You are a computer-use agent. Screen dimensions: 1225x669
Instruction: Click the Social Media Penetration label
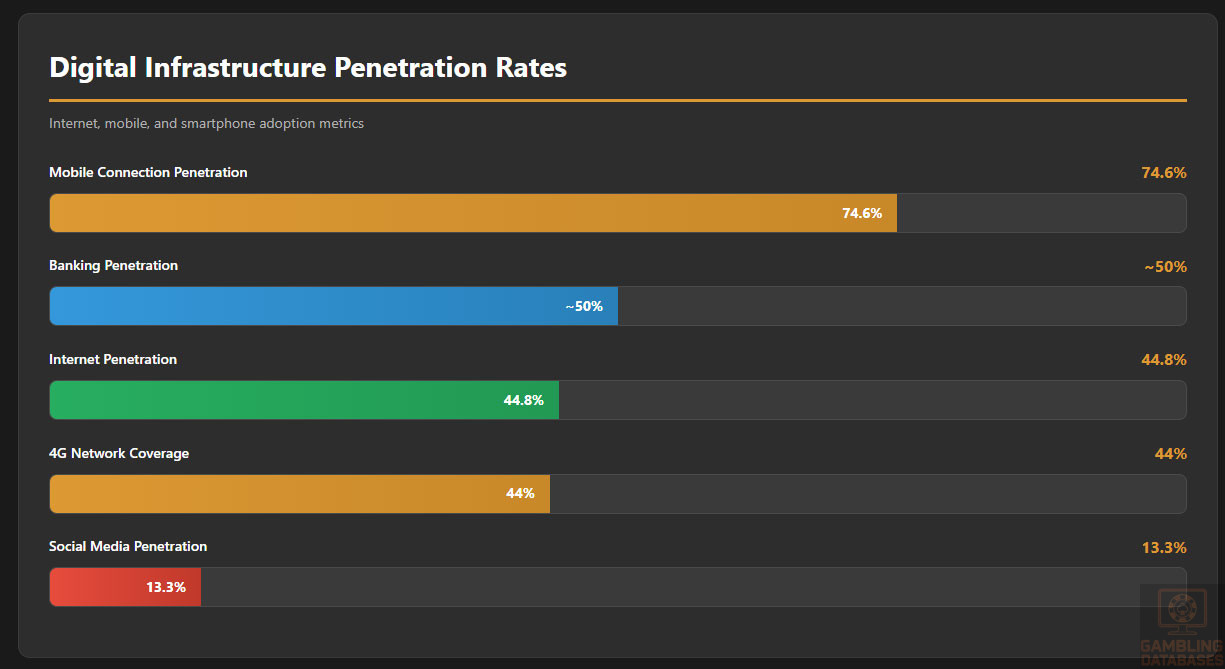(x=128, y=547)
